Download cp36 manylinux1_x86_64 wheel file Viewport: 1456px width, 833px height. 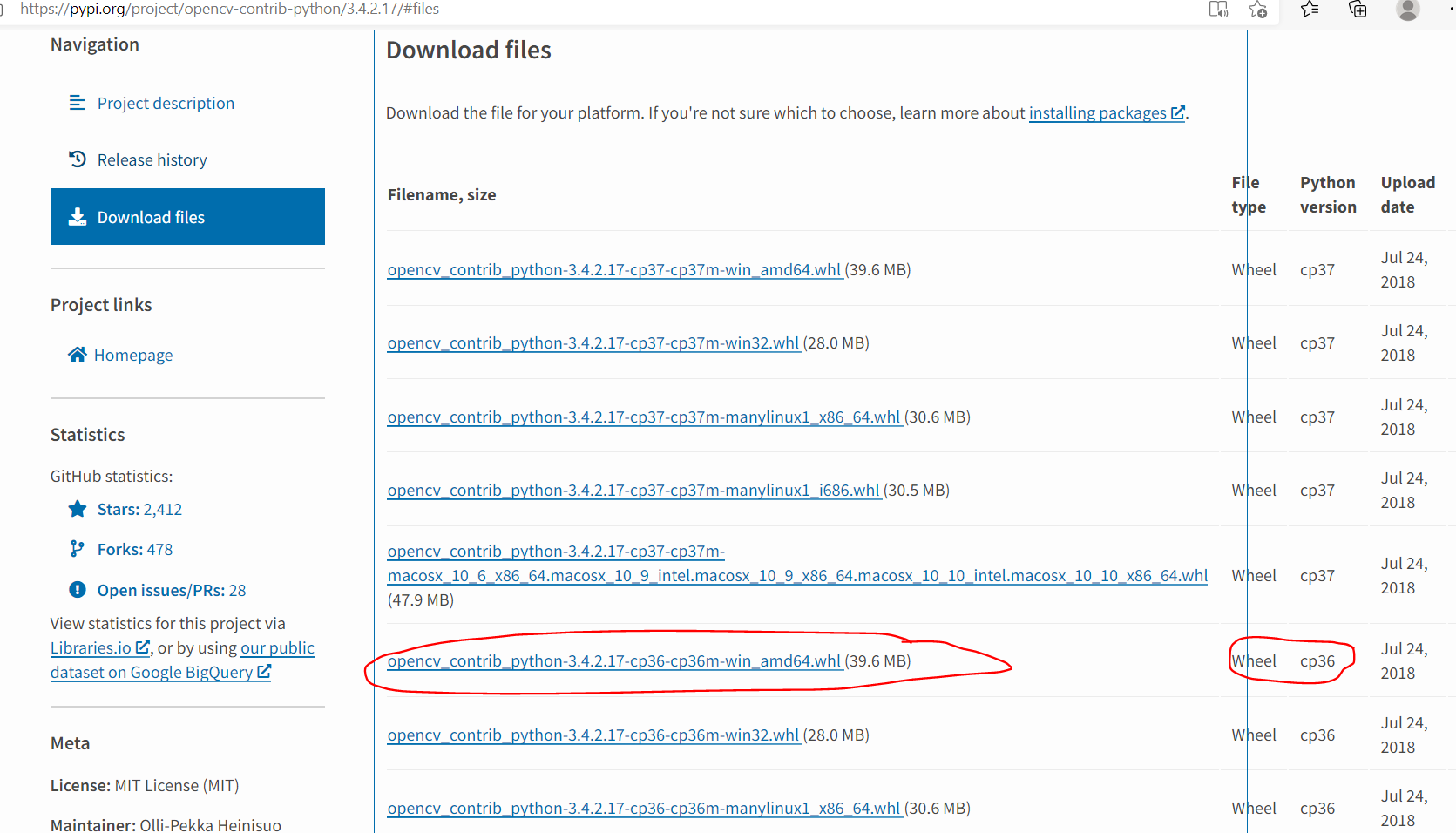point(644,808)
